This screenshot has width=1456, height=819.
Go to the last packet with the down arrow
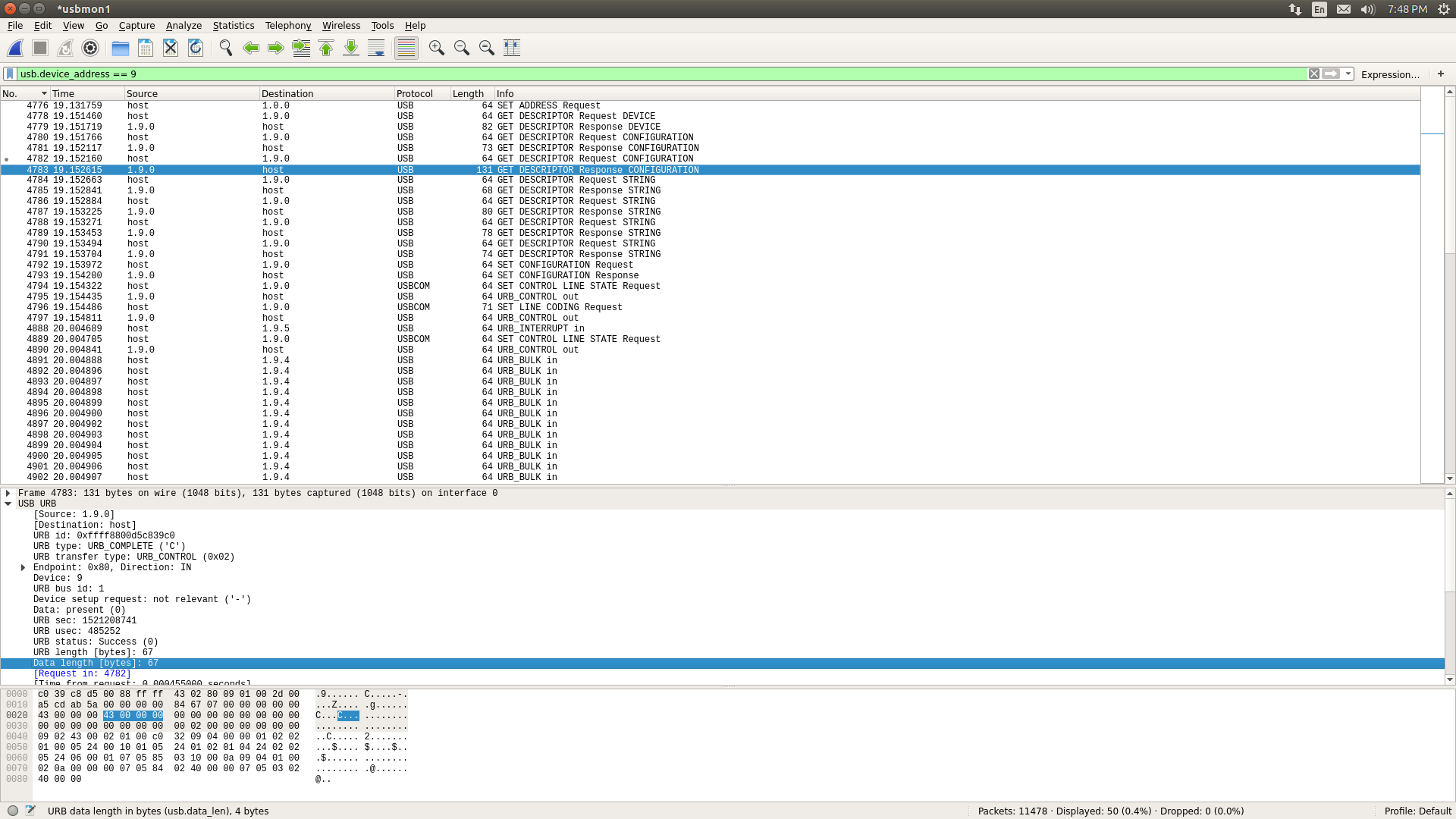pos(350,47)
